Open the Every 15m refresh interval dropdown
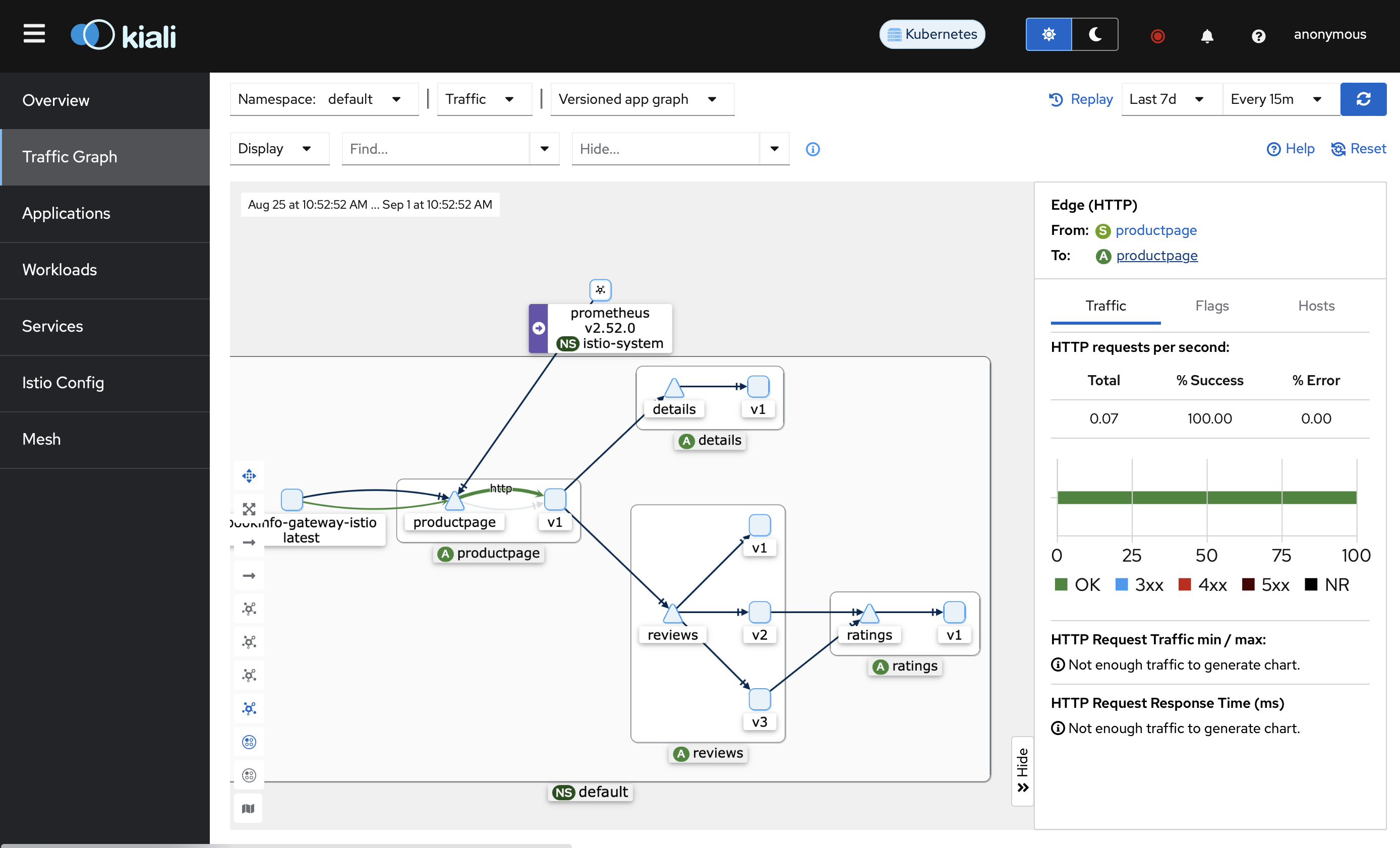This screenshot has width=1400, height=848. coord(1280,99)
